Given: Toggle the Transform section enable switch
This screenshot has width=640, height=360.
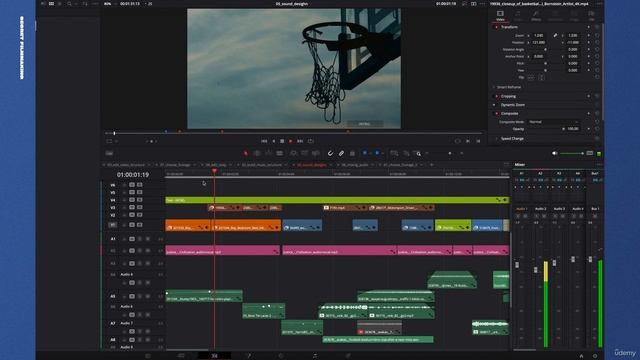Looking at the screenshot, I should tap(497, 27).
